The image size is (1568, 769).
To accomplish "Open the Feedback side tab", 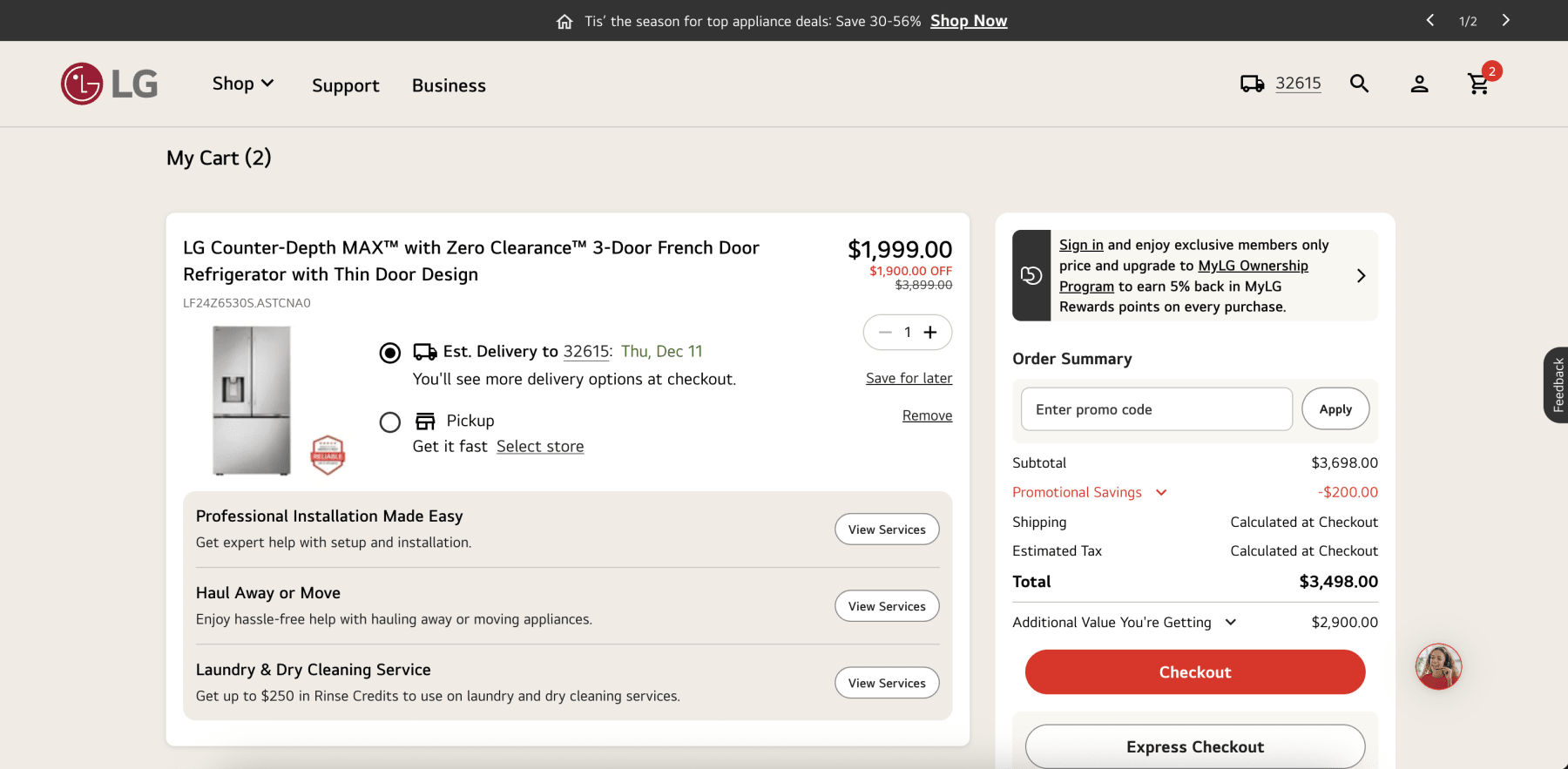I will coord(1557,385).
